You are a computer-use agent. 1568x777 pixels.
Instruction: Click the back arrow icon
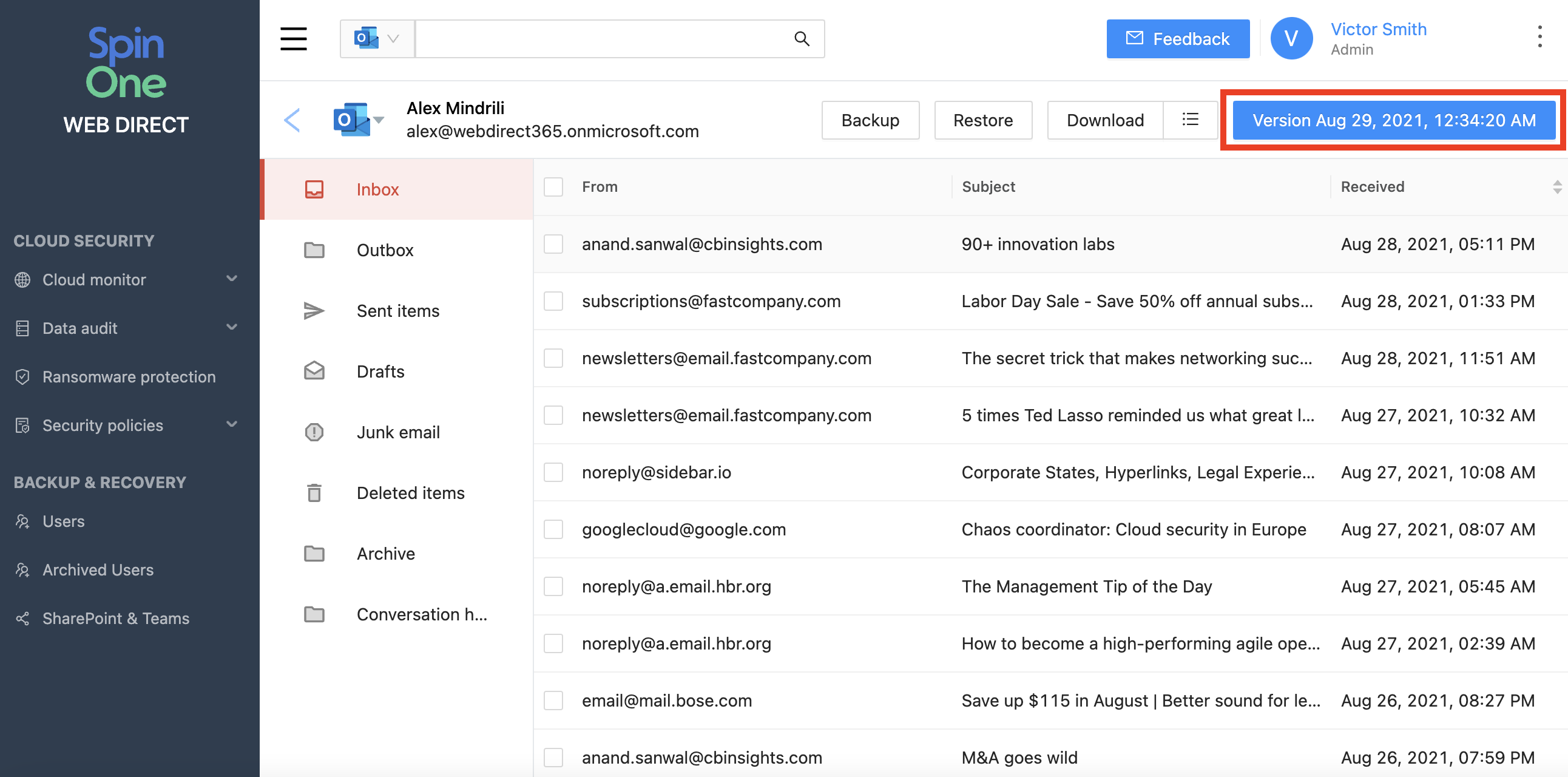[292, 120]
